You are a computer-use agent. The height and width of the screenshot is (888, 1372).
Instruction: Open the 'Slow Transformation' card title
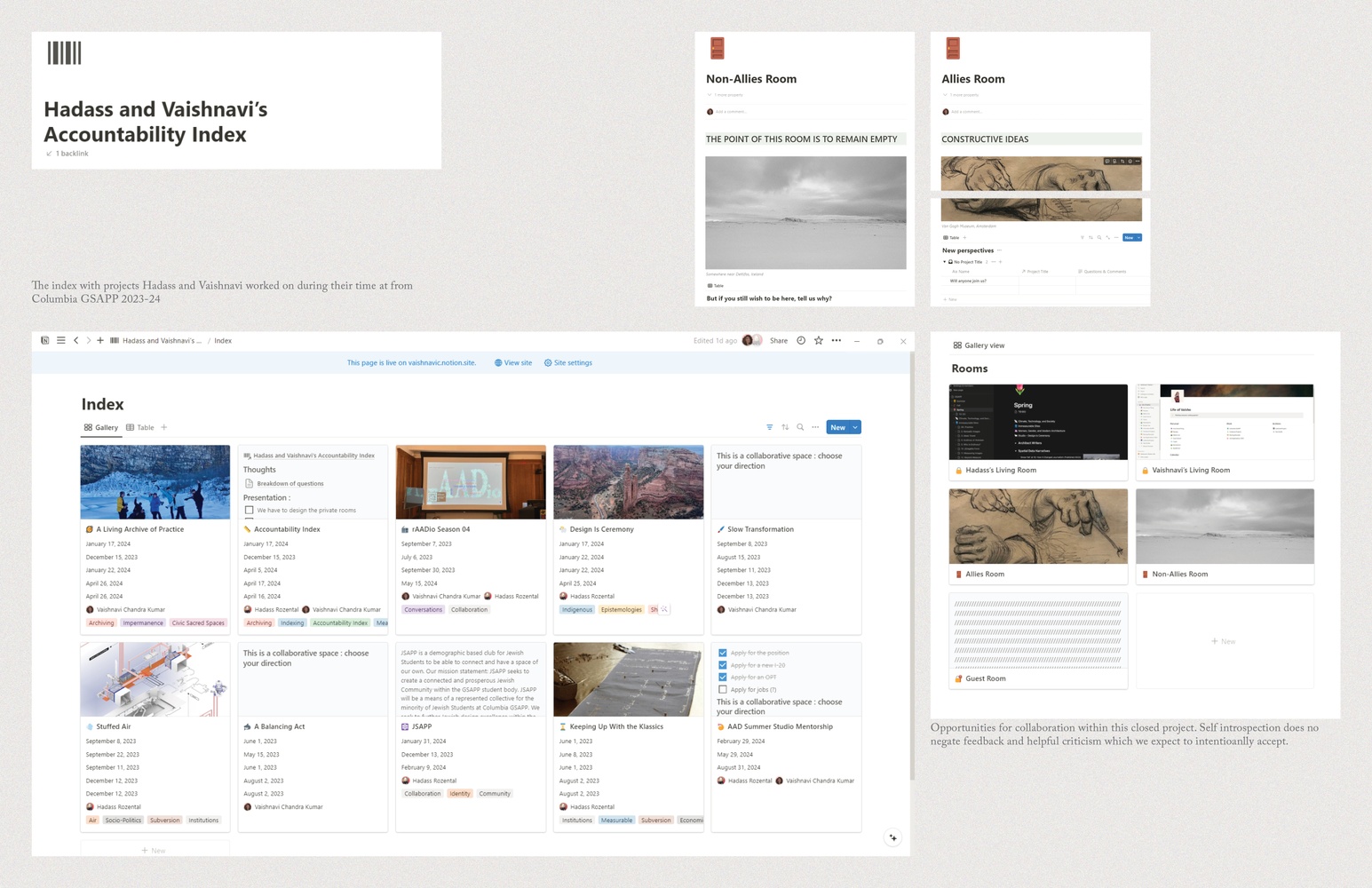pyautogui.click(x=760, y=529)
